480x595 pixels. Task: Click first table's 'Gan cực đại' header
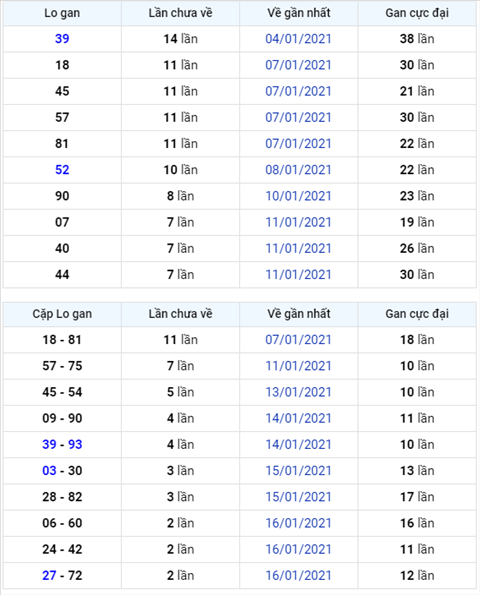tap(417, 13)
